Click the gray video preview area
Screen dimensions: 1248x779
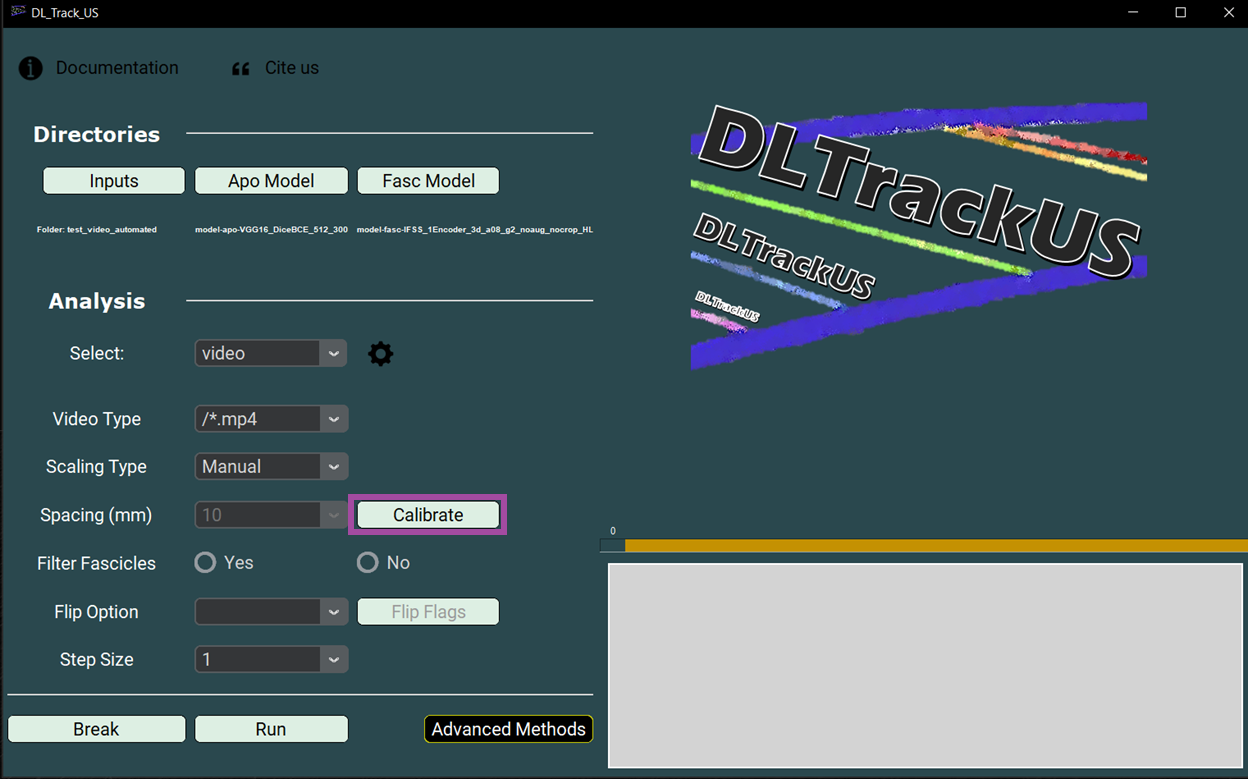click(925, 664)
